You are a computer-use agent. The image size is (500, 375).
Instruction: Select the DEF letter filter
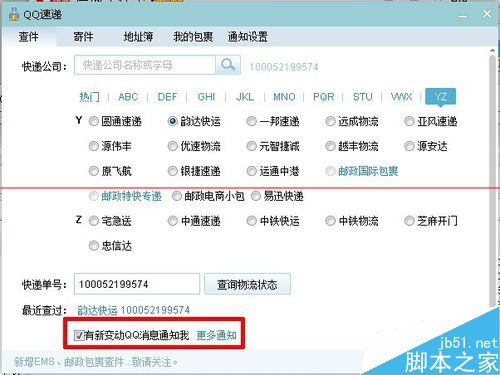coord(167,97)
